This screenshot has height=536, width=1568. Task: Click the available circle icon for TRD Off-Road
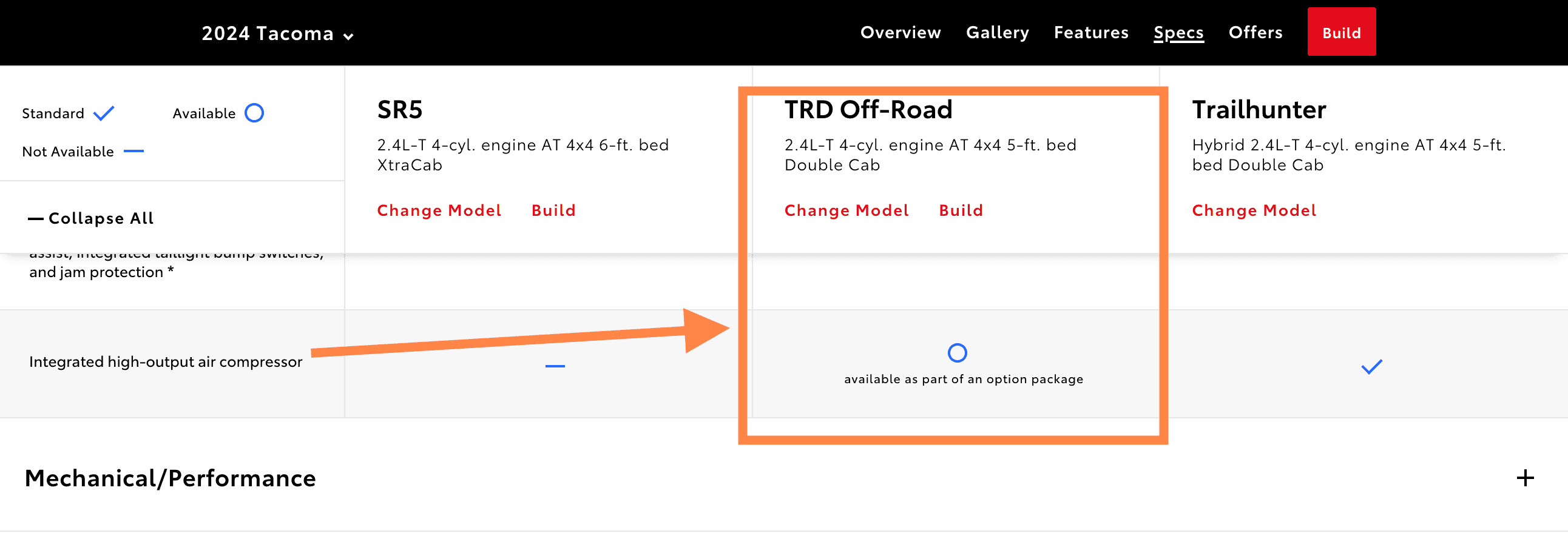[x=957, y=352]
